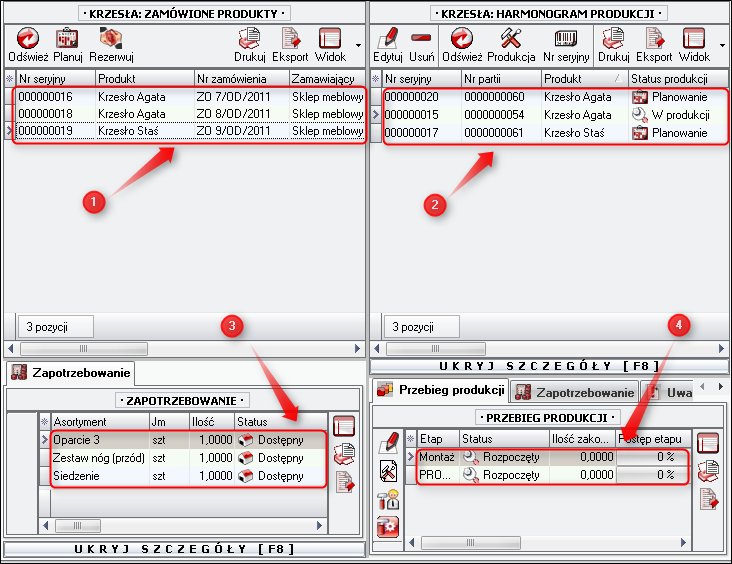Open toolbar overflow arrow in Harmonogram produkcji
This screenshot has height=564, width=732.
pos(722,45)
